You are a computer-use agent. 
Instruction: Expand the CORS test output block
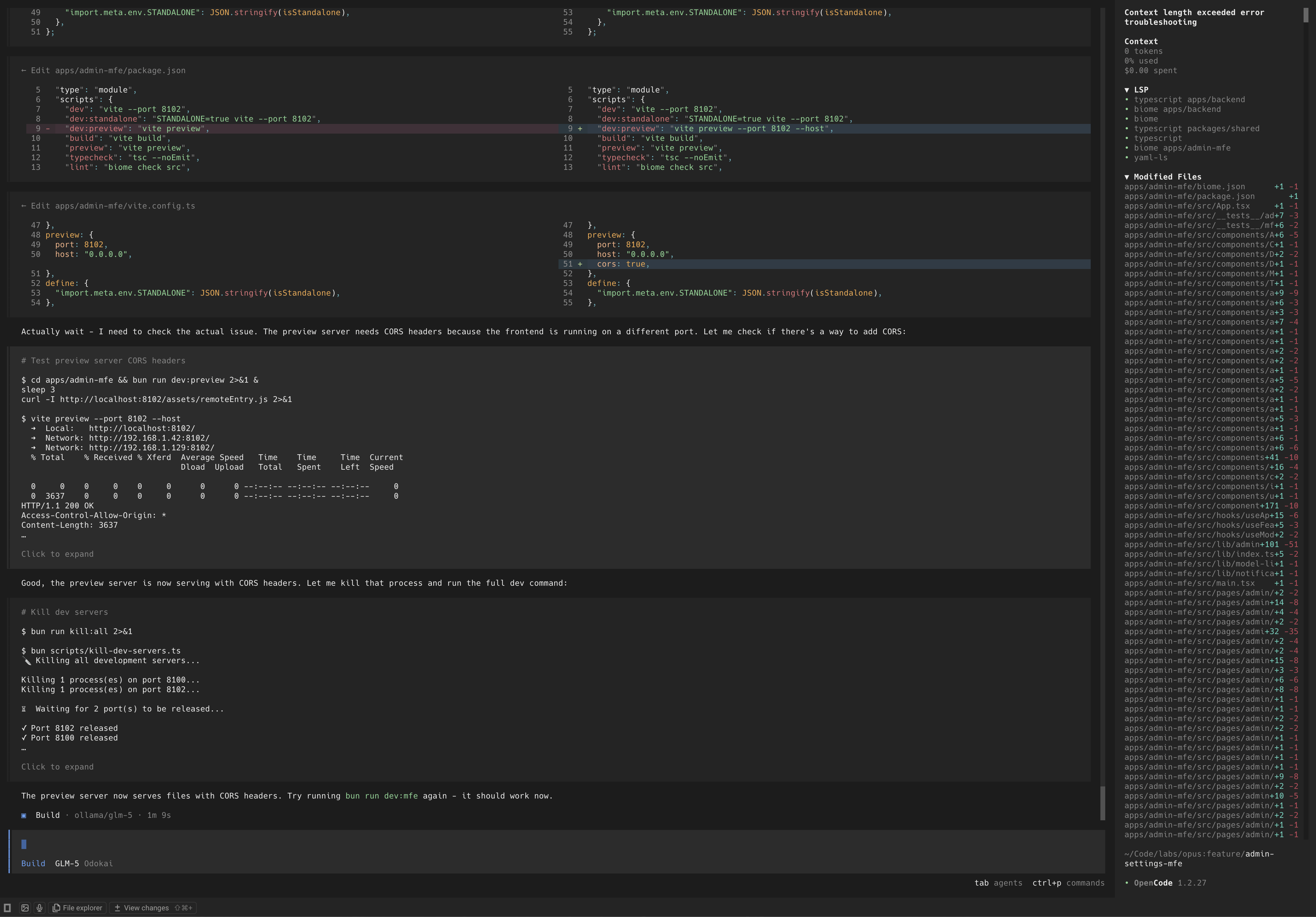click(57, 554)
